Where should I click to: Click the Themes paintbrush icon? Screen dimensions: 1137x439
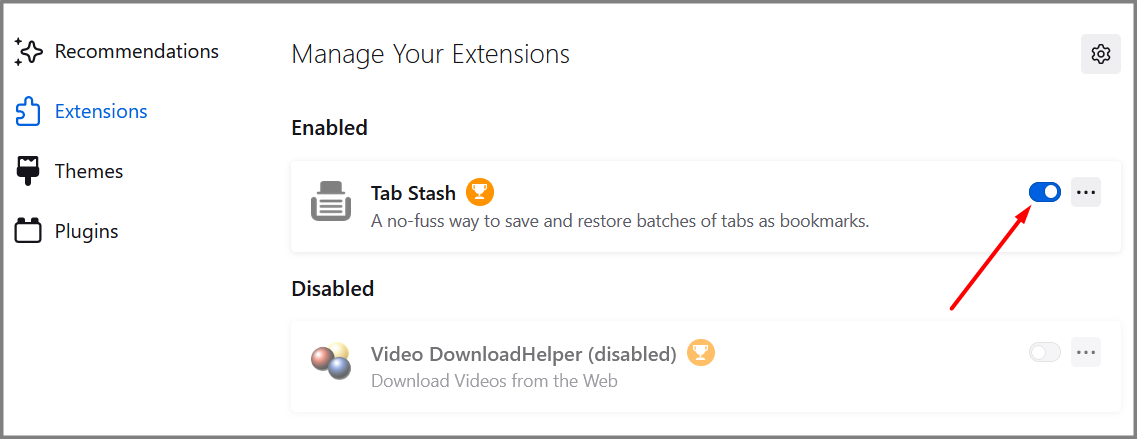tap(28, 172)
